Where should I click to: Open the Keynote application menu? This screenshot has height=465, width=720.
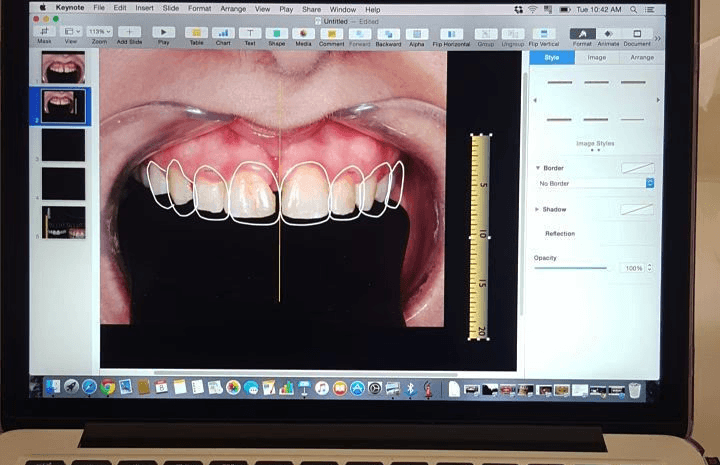70,8
